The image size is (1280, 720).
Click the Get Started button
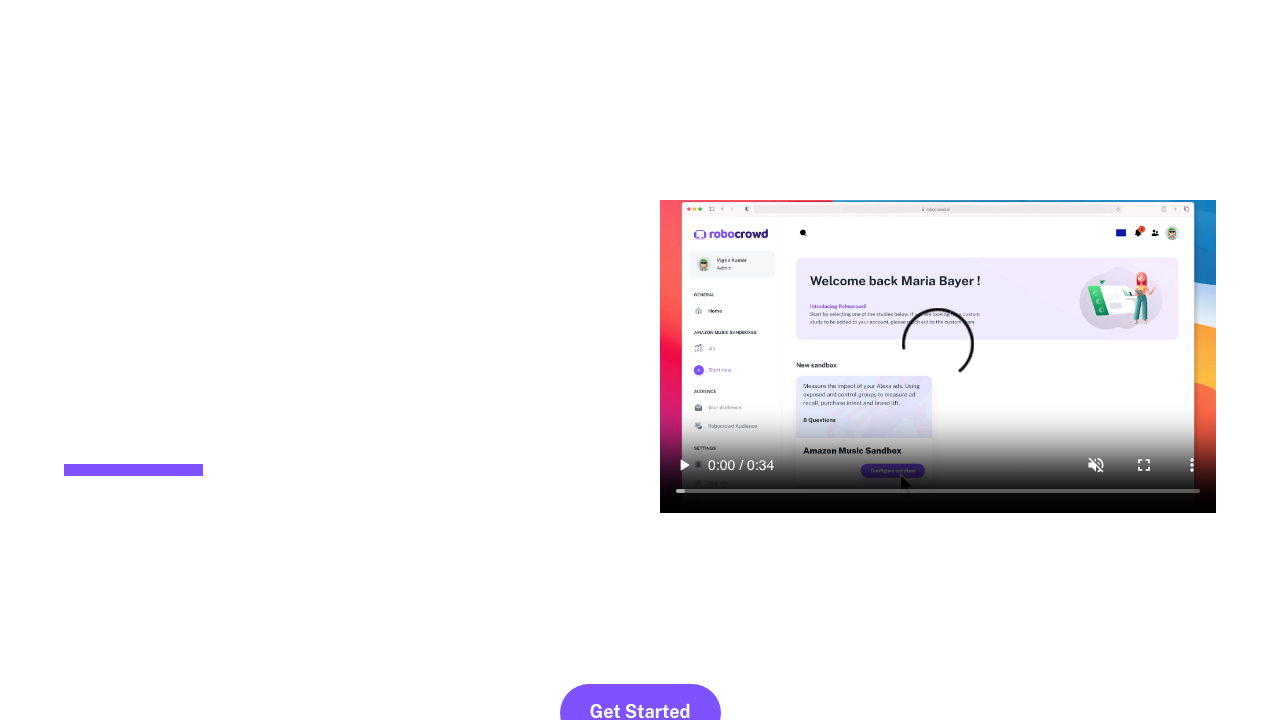pyautogui.click(x=640, y=702)
